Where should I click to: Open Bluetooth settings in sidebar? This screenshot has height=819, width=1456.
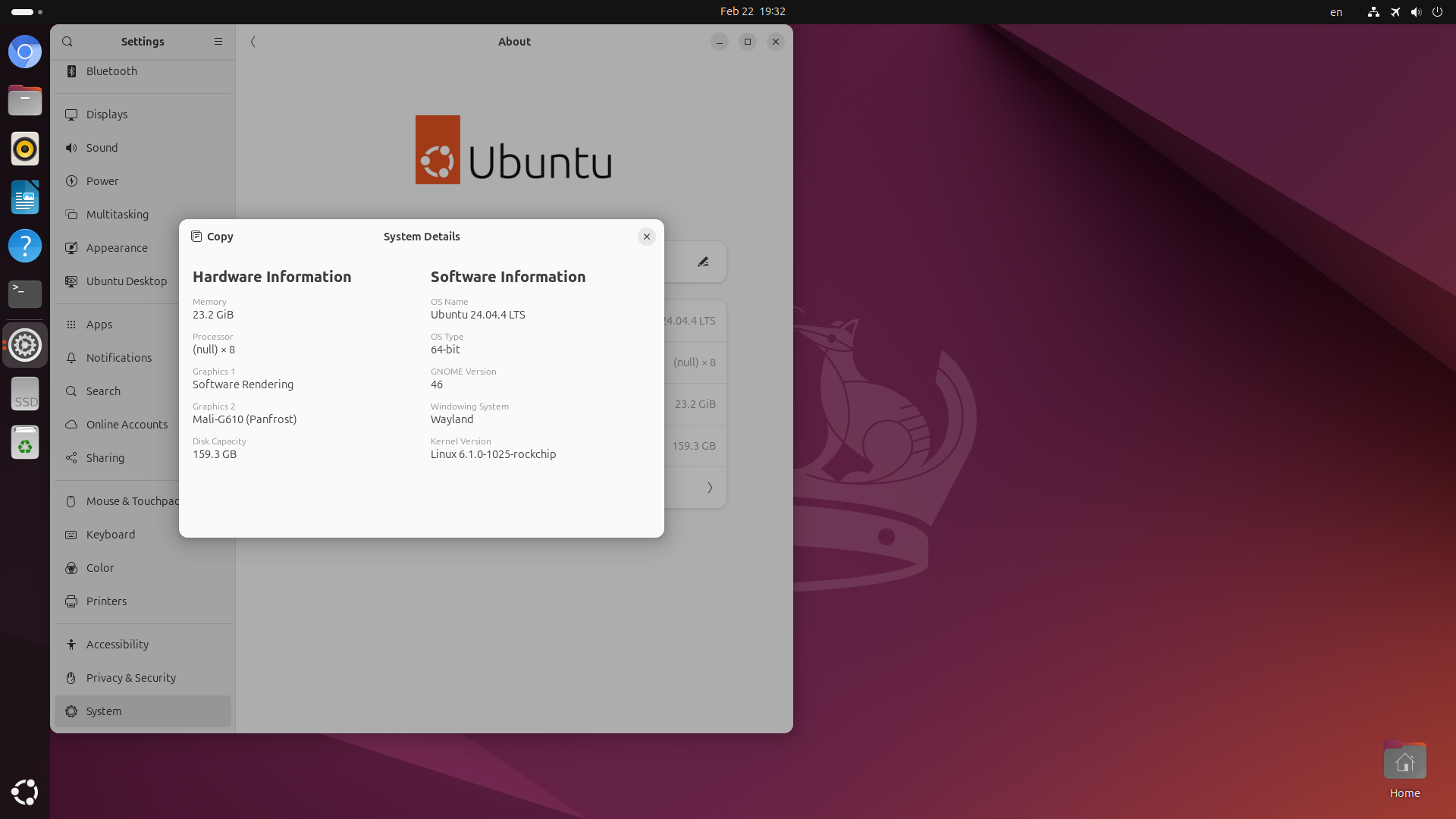[x=111, y=71]
